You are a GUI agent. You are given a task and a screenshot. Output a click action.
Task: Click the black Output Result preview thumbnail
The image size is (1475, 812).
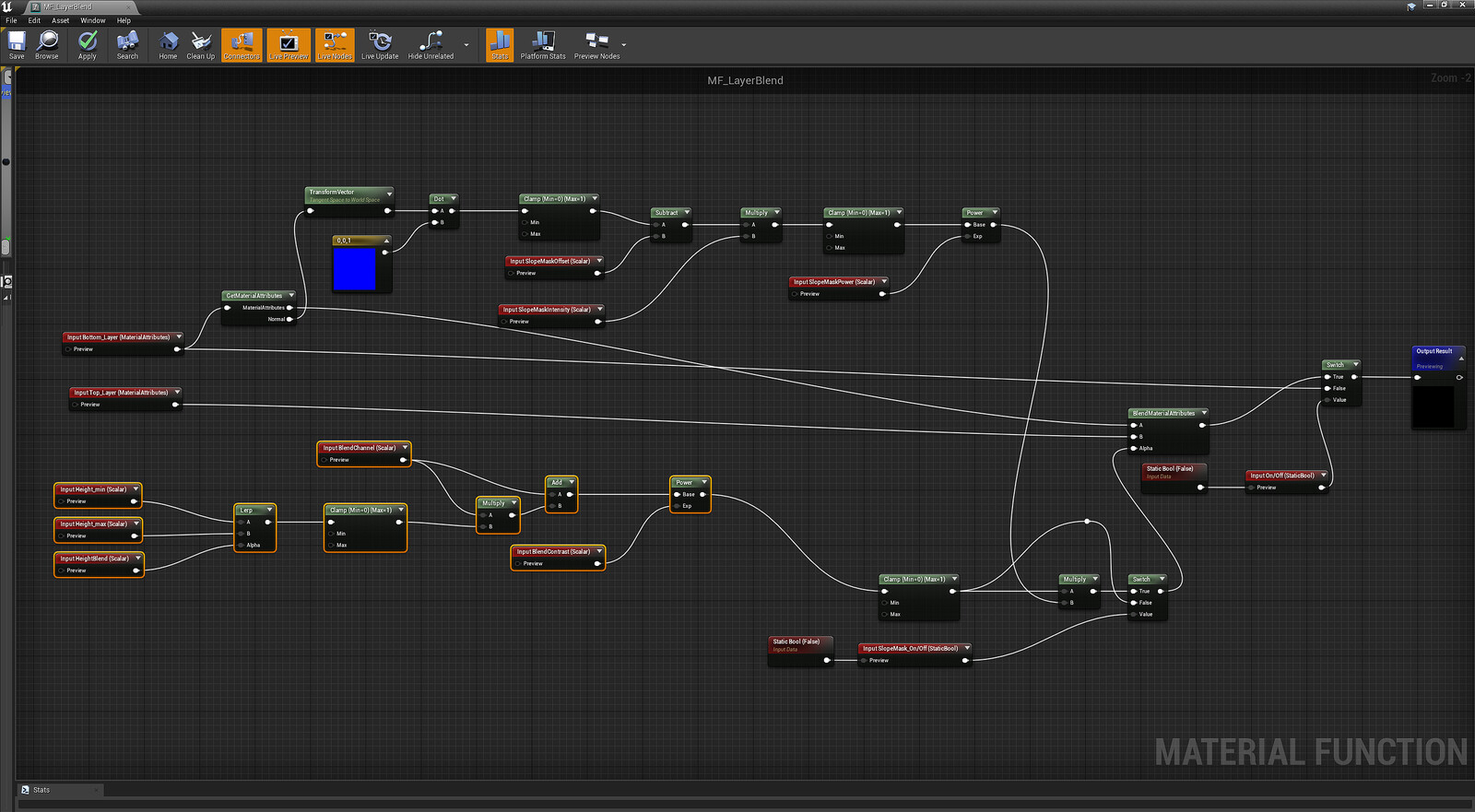pos(1434,406)
